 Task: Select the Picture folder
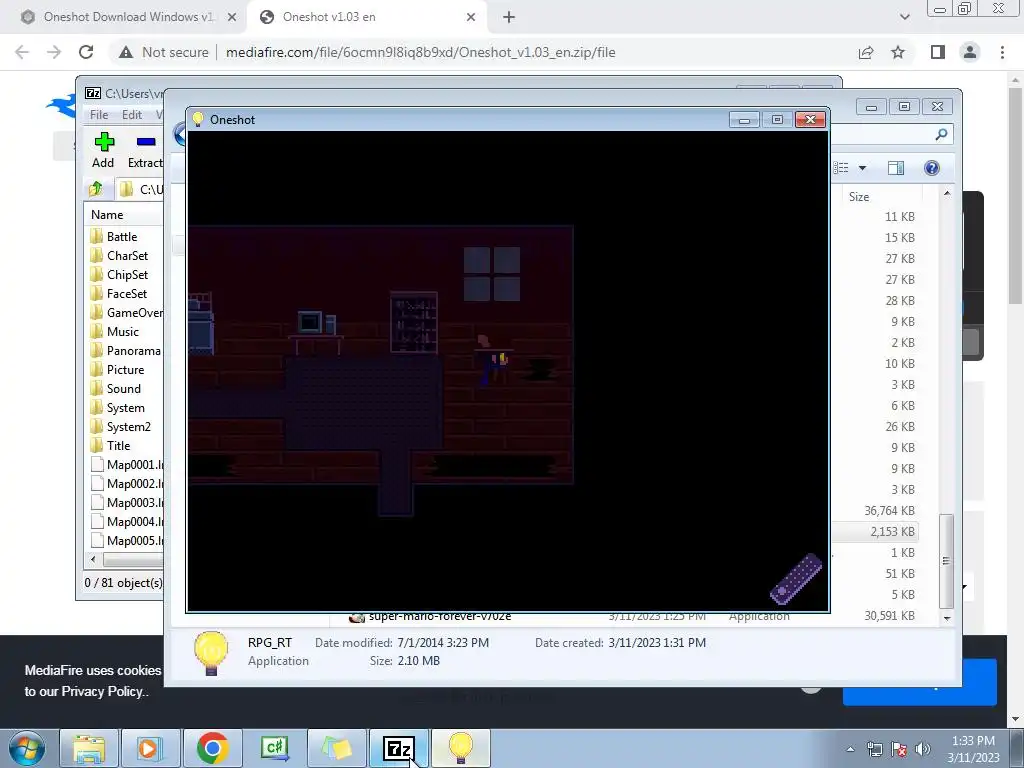pyautogui.click(x=125, y=369)
